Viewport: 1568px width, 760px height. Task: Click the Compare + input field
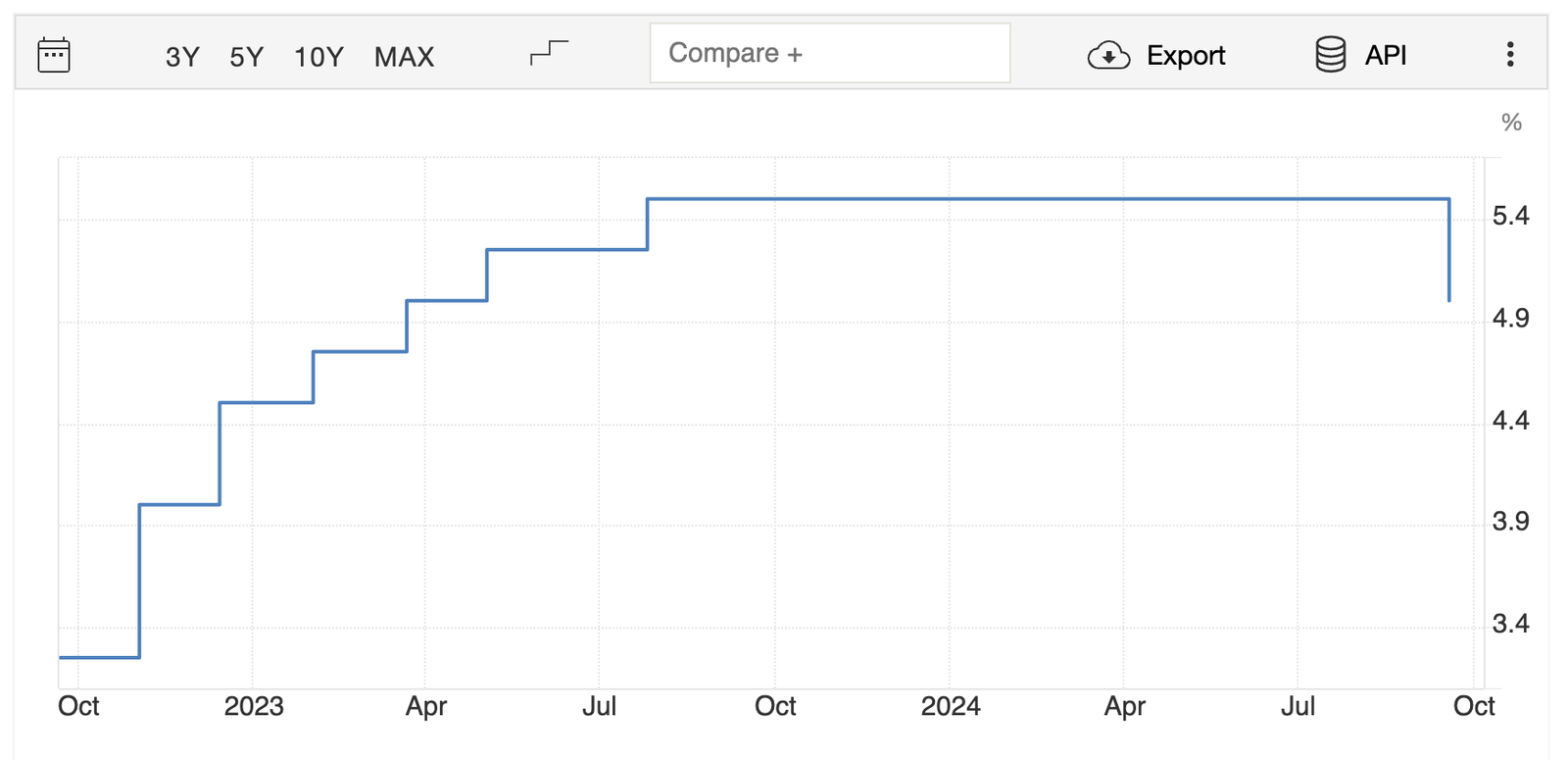pos(829,53)
